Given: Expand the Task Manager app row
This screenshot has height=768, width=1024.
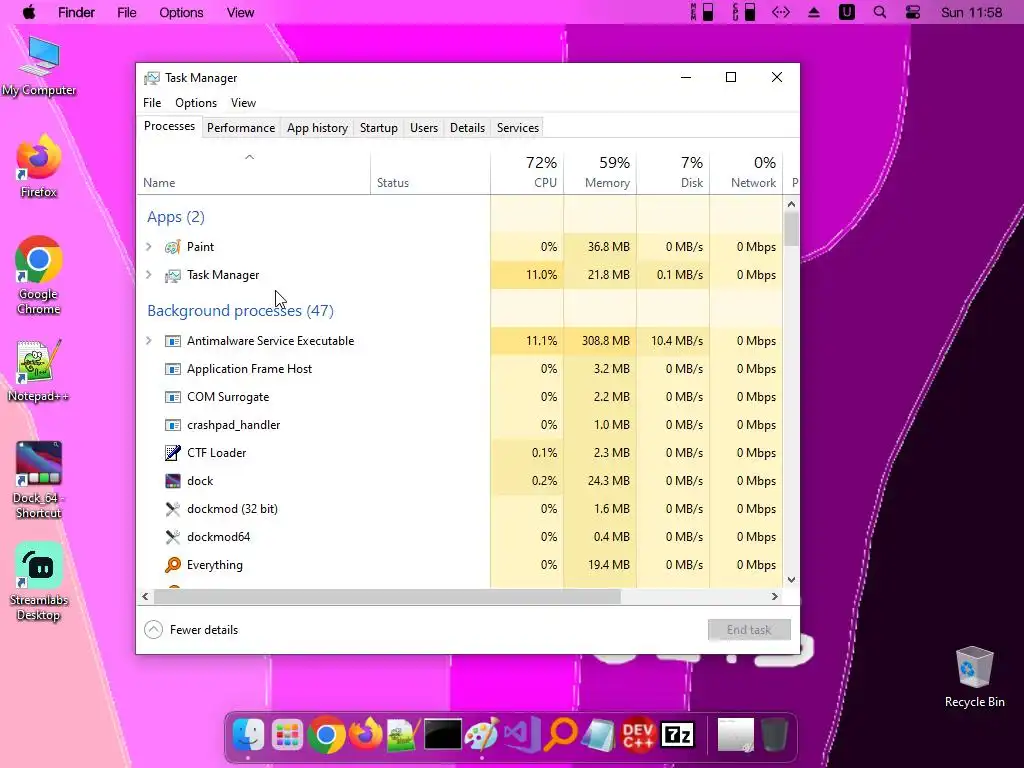Looking at the screenshot, I should tap(149, 275).
